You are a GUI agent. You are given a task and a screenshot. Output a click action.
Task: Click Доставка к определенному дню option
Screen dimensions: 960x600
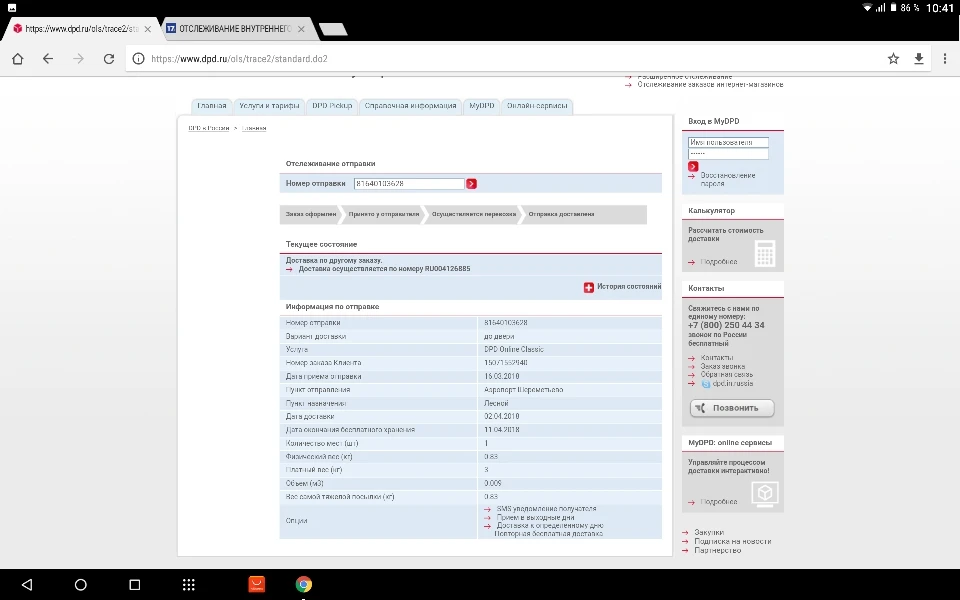pyautogui.click(x=550, y=525)
